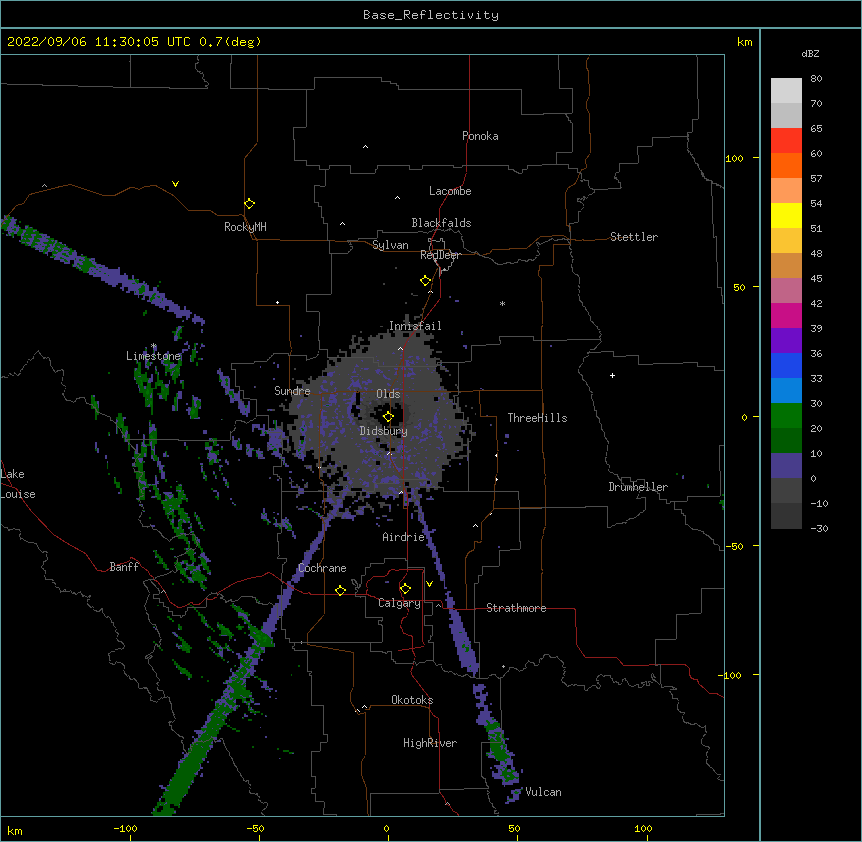
Task: Select the royal blue 33-36 dBZ legend swatch
Action: 786,365
